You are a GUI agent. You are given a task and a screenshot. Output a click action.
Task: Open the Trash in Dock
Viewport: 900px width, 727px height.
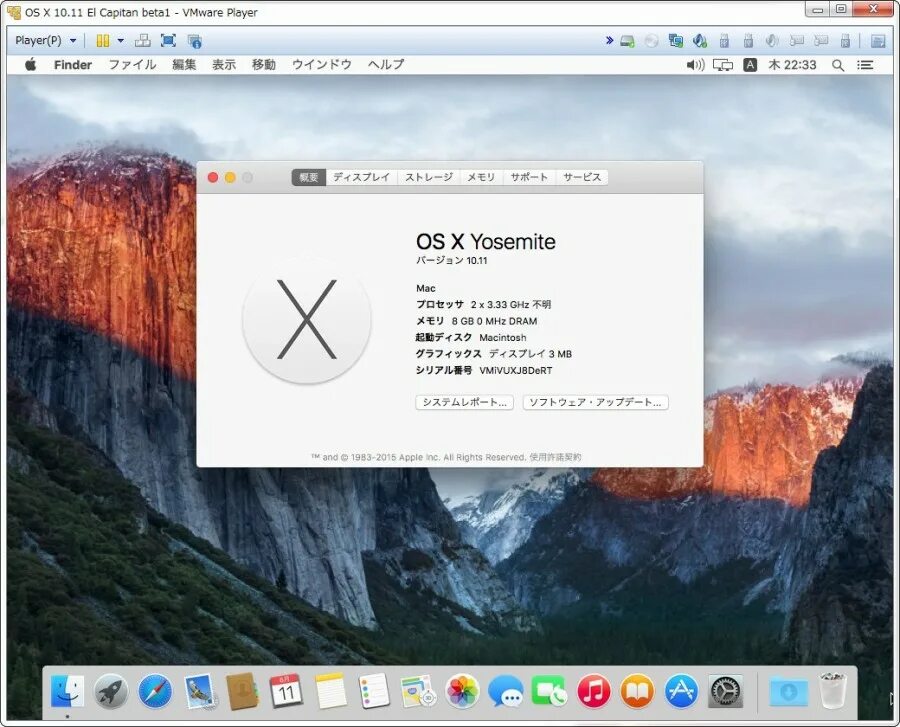[x=832, y=691]
